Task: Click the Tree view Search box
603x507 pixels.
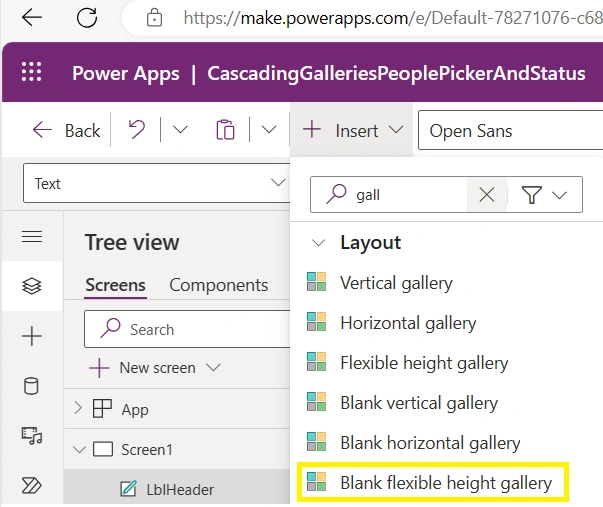Action: click(x=187, y=329)
